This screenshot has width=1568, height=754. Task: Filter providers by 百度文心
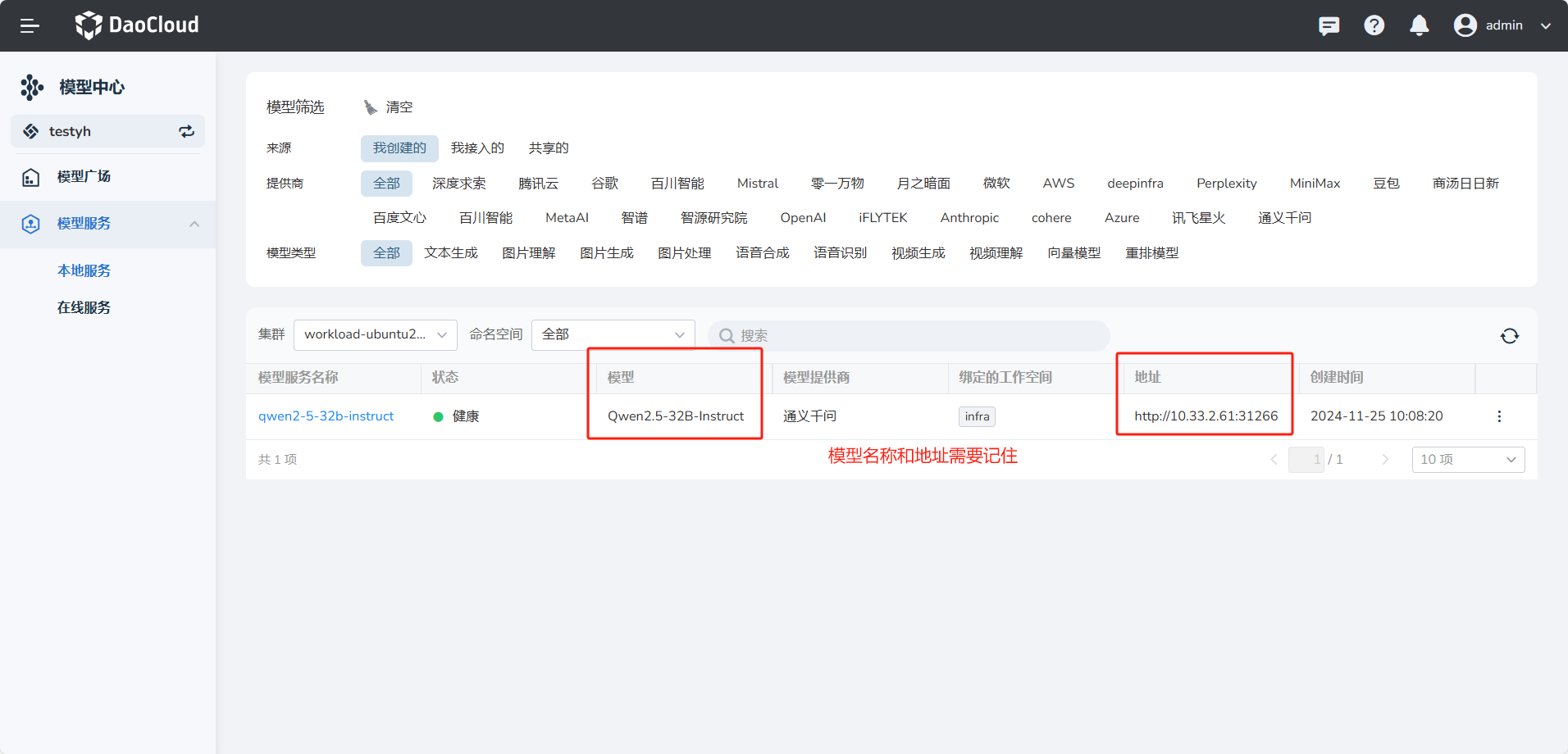tap(399, 218)
